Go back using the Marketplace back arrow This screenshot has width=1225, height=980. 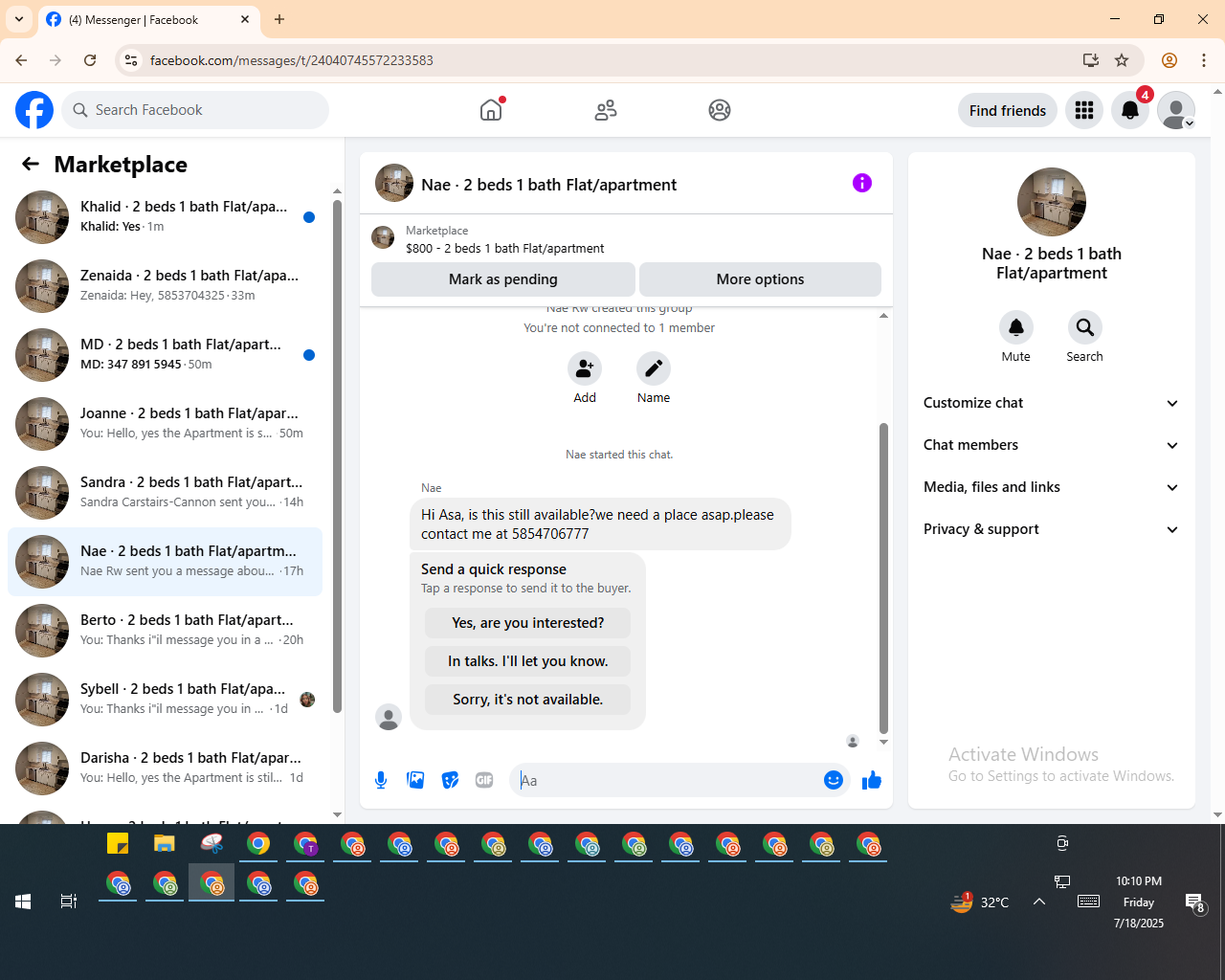(31, 164)
